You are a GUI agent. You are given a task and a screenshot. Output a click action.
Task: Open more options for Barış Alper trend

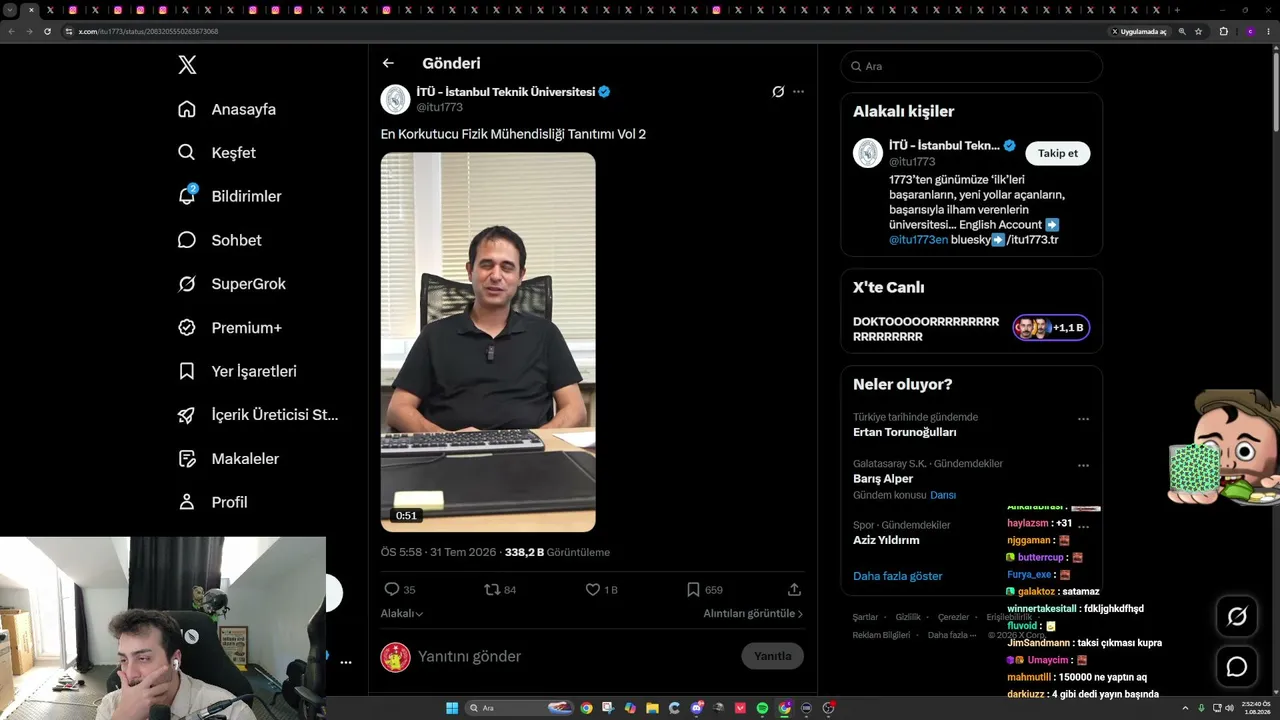coord(1083,466)
